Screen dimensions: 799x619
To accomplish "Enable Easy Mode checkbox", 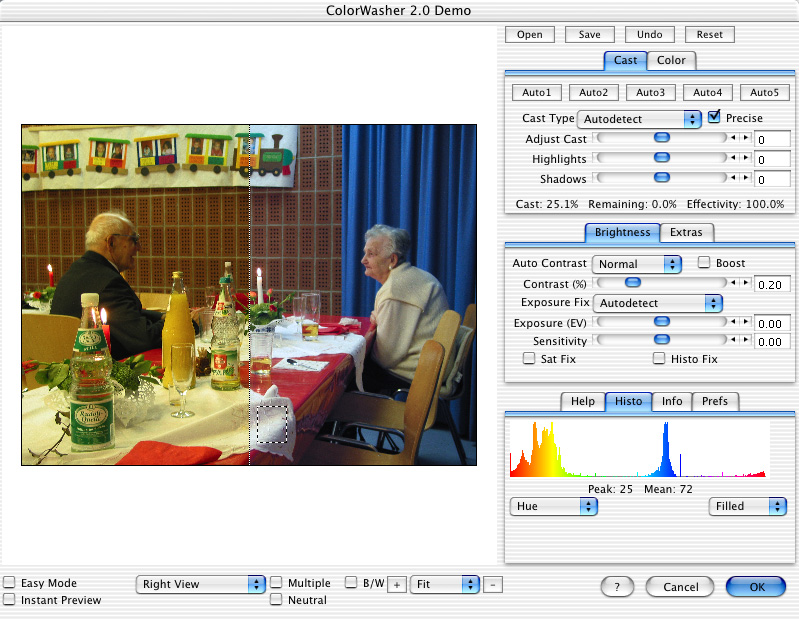I will [9, 583].
